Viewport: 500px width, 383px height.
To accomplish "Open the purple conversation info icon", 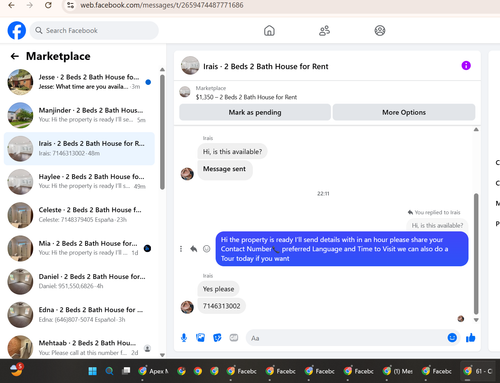I will coord(466,66).
